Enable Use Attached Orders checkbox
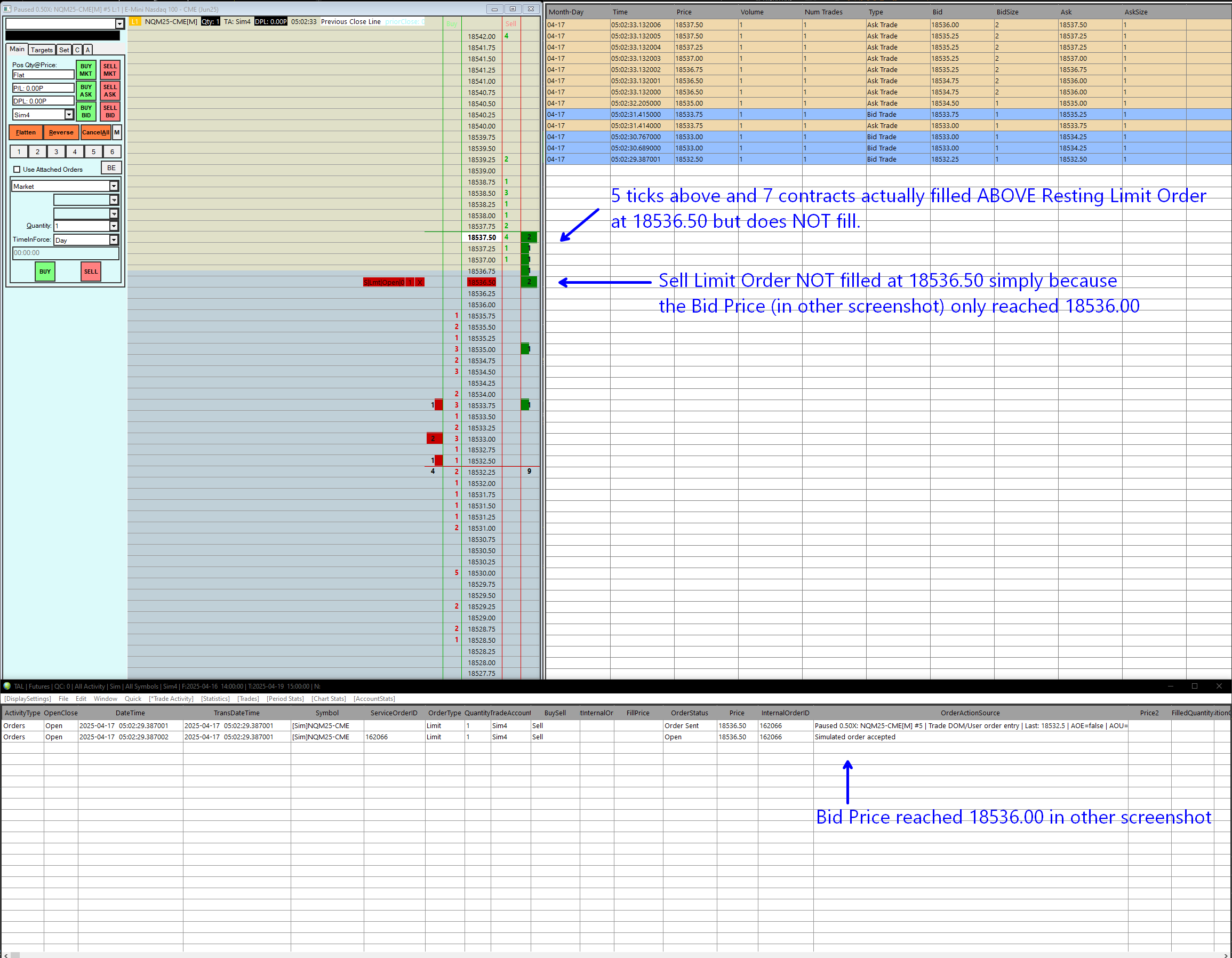This screenshot has width=1232, height=958. (x=17, y=169)
